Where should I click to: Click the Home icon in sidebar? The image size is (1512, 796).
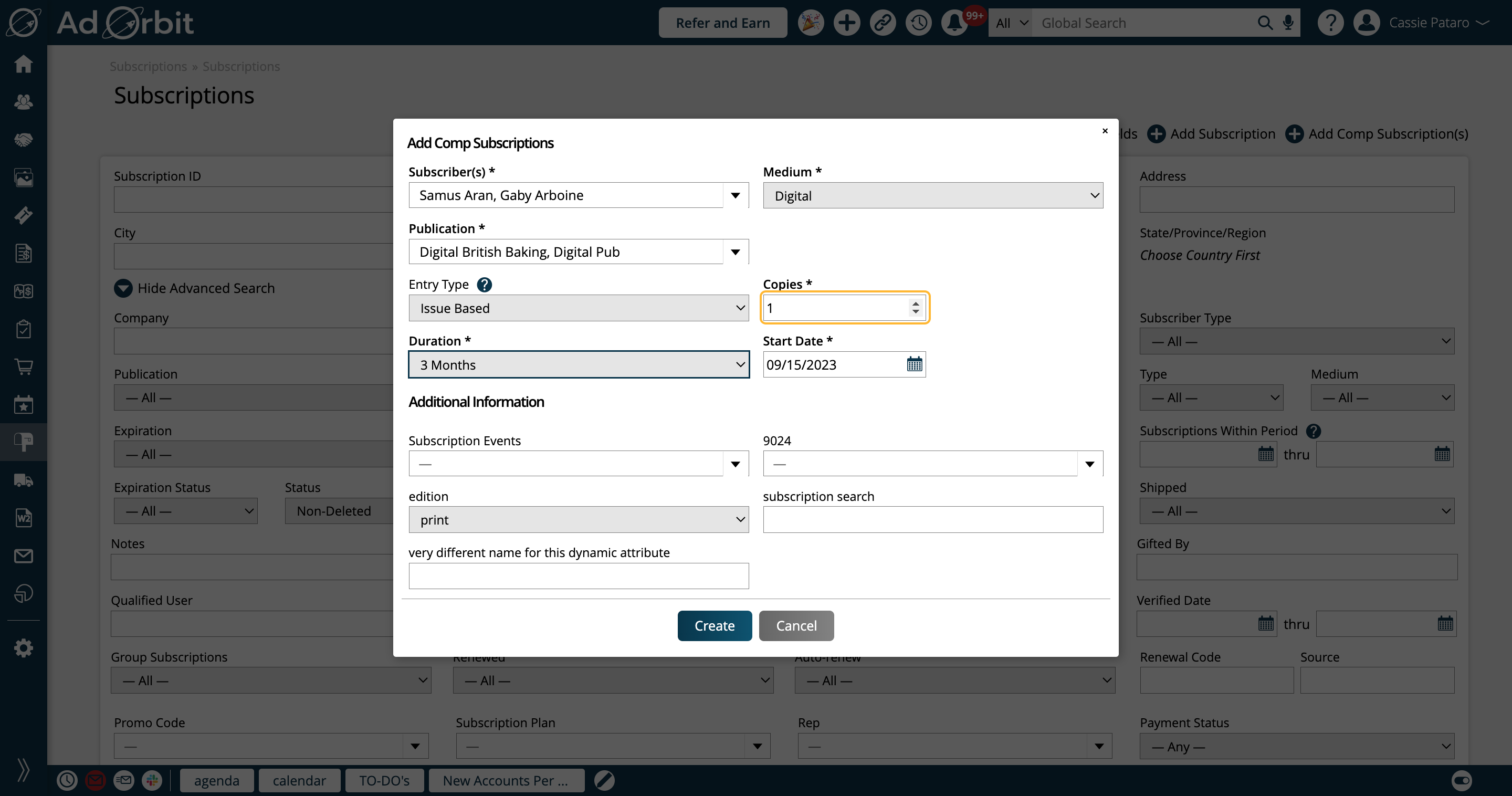click(24, 64)
